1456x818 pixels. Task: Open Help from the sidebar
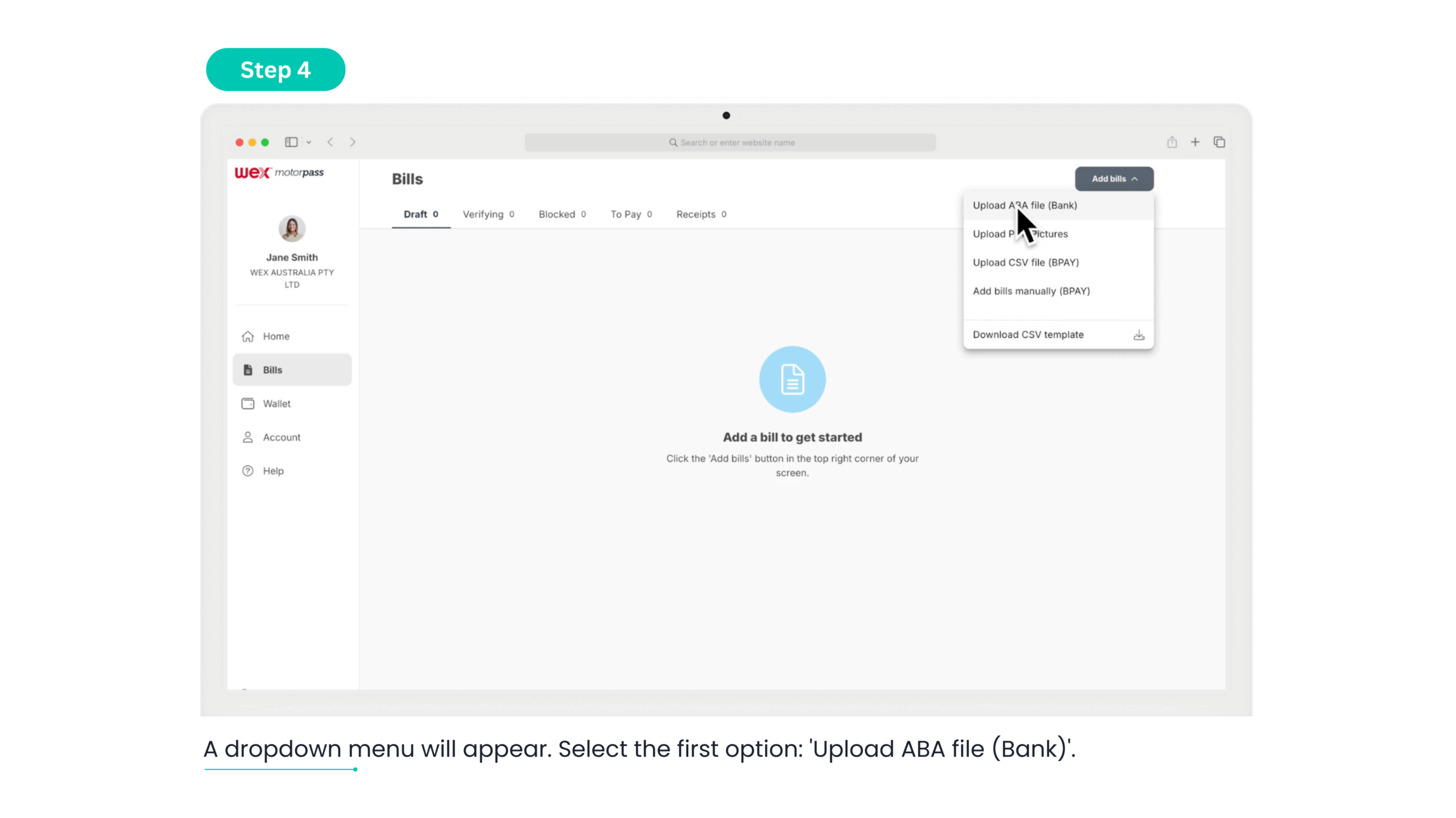[x=272, y=471]
